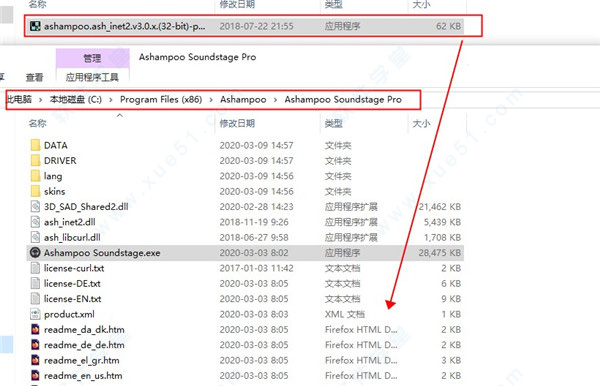Sort by 修改日期 column in lower window

click(237, 123)
